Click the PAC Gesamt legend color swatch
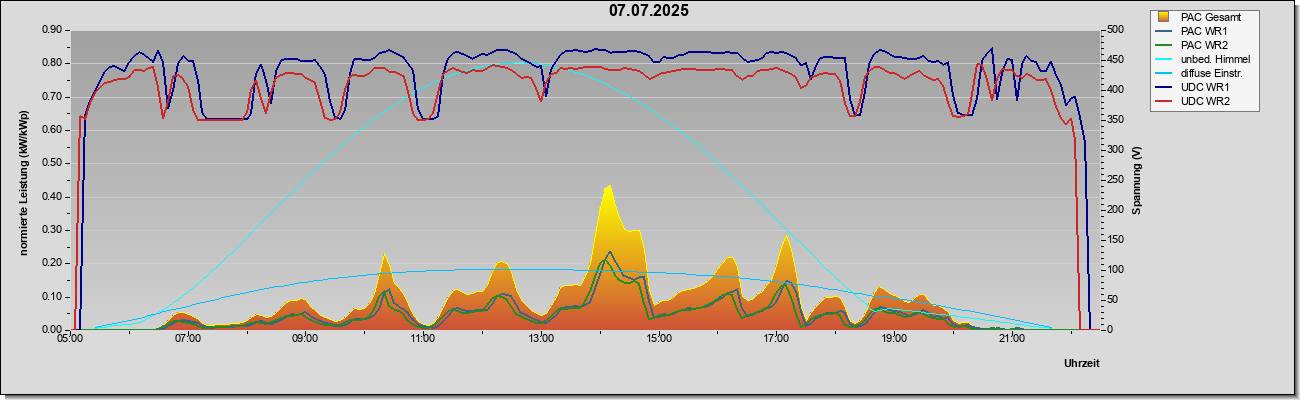Screen dimensions: 1300x400 [1164, 17]
